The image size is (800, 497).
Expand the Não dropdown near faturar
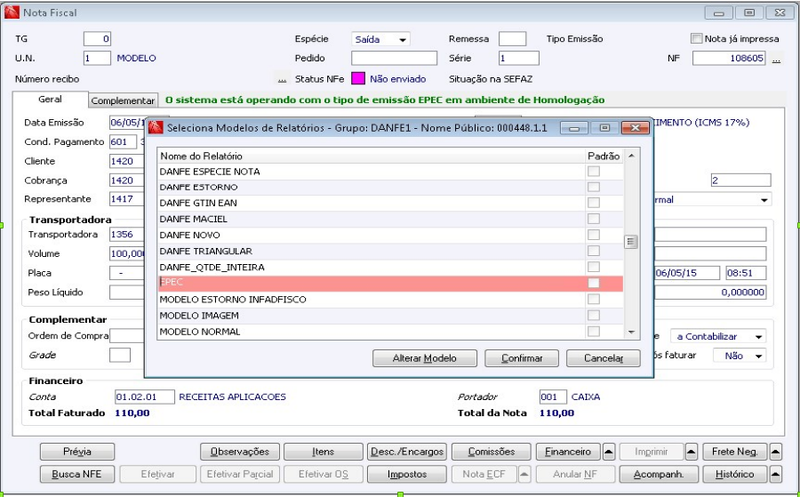(x=739, y=356)
